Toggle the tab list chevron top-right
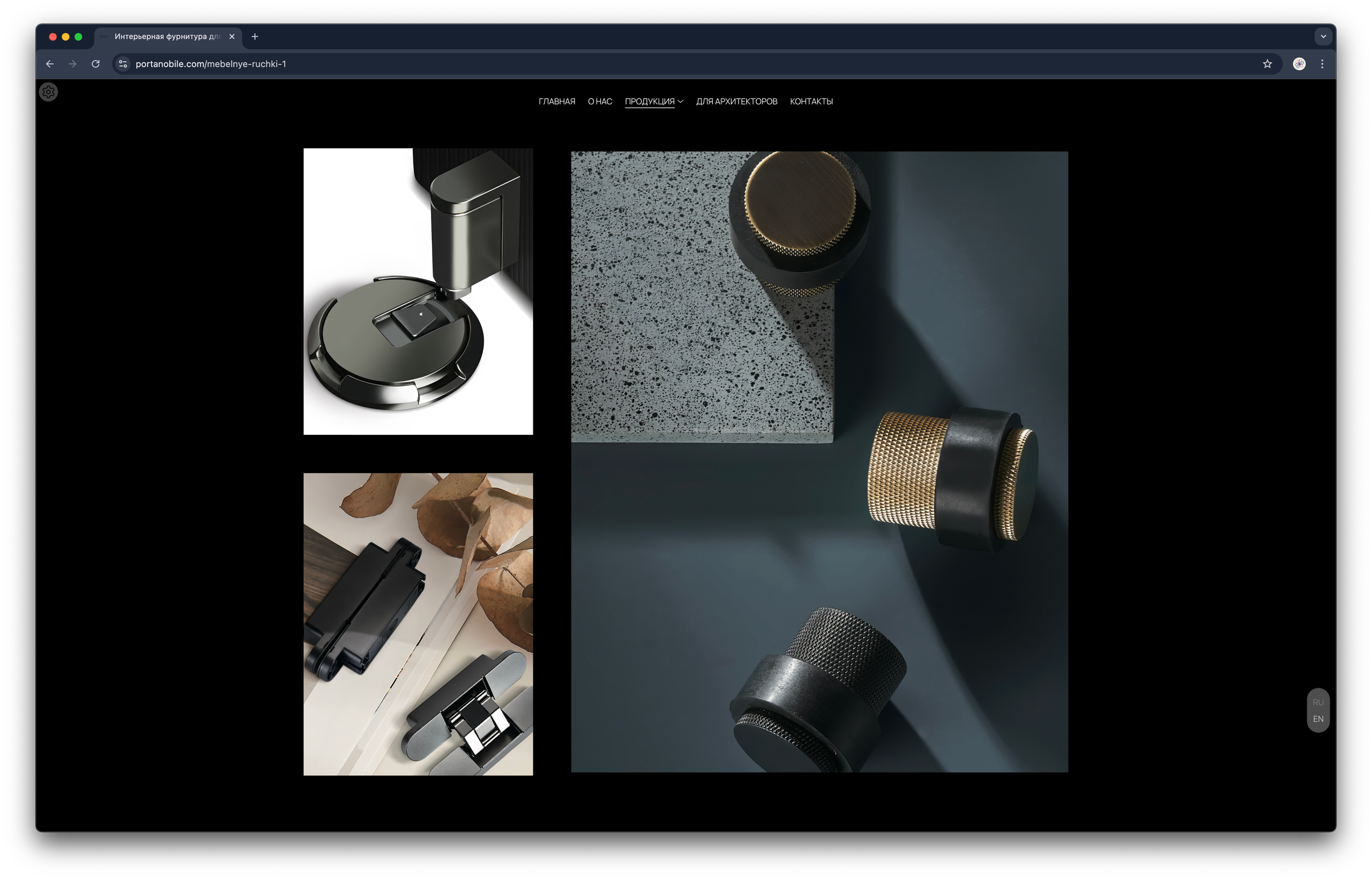Image resolution: width=1372 pixels, height=879 pixels. click(x=1323, y=36)
